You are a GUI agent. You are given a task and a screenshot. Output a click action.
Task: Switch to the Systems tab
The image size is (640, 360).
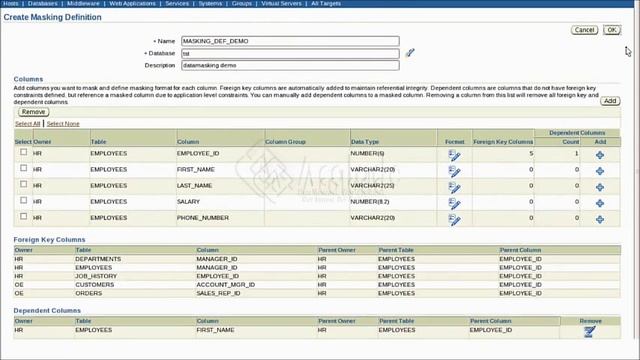point(210,3)
